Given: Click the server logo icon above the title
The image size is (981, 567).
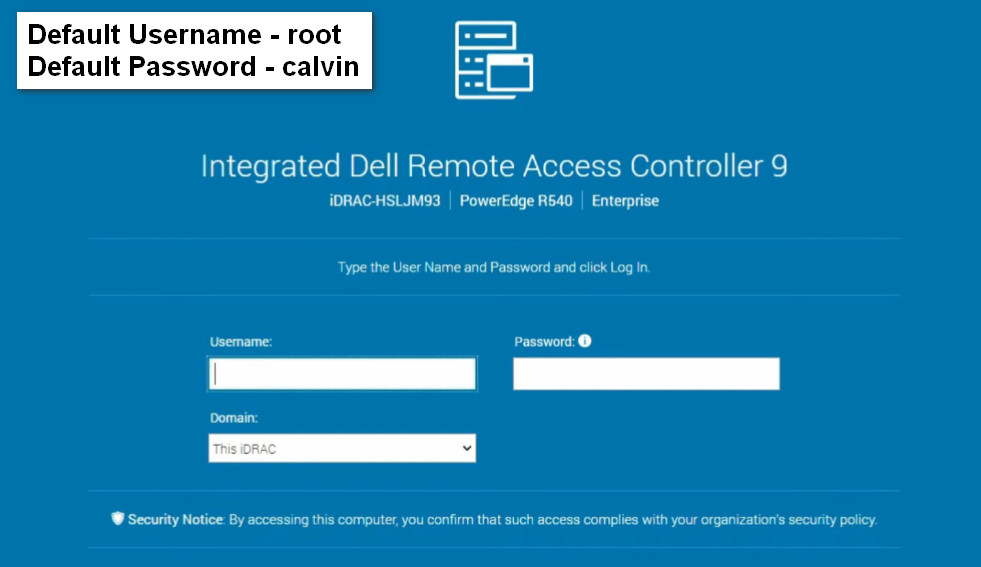Looking at the screenshot, I should [x=494, y=61].
